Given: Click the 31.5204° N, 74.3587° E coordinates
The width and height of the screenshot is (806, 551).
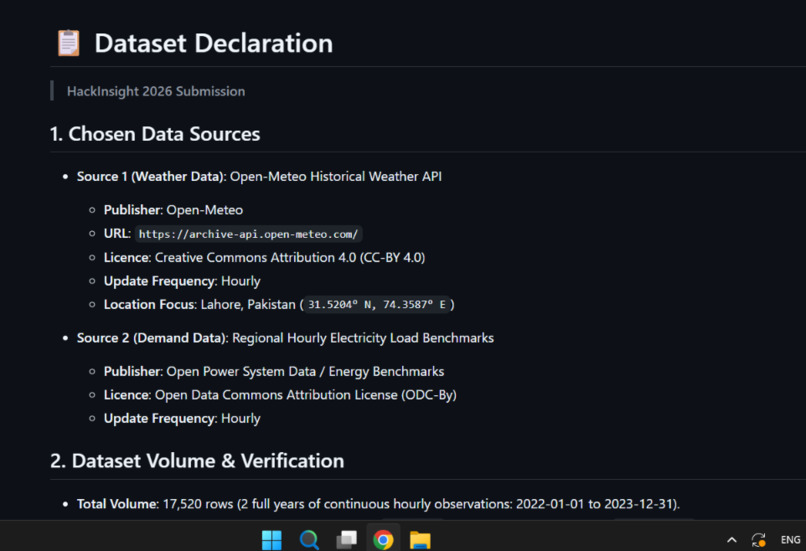Looking at the screenshot, I should pos(377,304).
